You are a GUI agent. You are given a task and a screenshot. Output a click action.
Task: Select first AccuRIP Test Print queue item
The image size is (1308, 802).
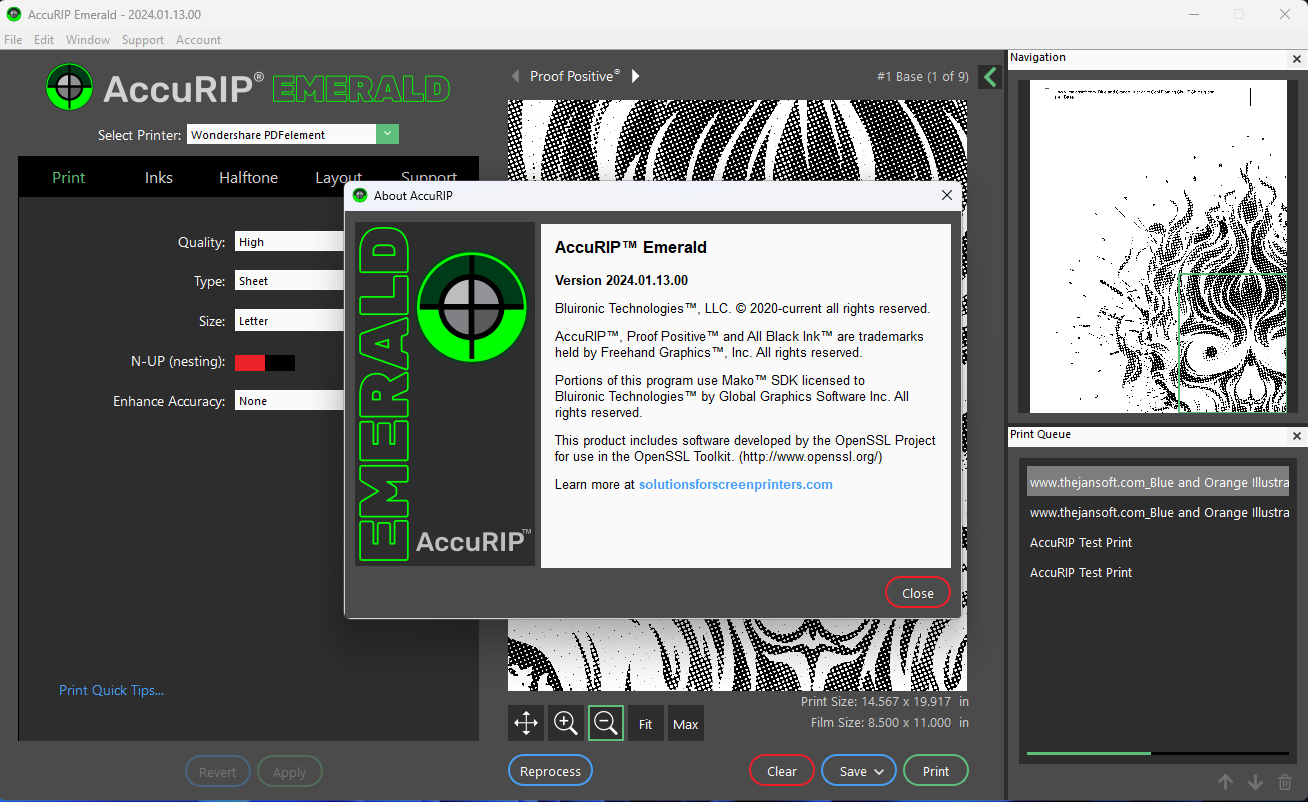pyautogui.click(x=1158, y=542)
